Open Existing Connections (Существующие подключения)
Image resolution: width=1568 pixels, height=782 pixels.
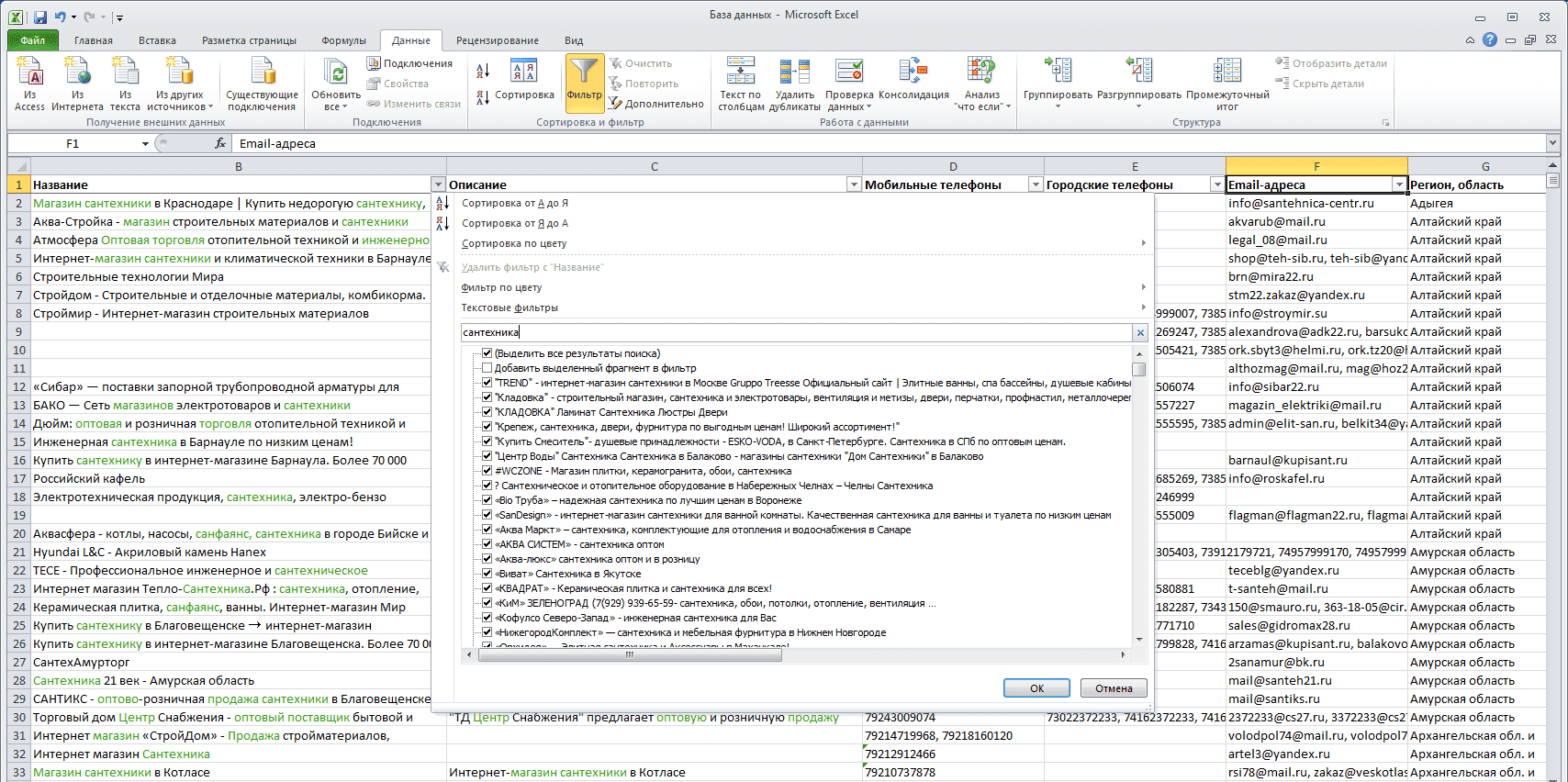[262, 84]
